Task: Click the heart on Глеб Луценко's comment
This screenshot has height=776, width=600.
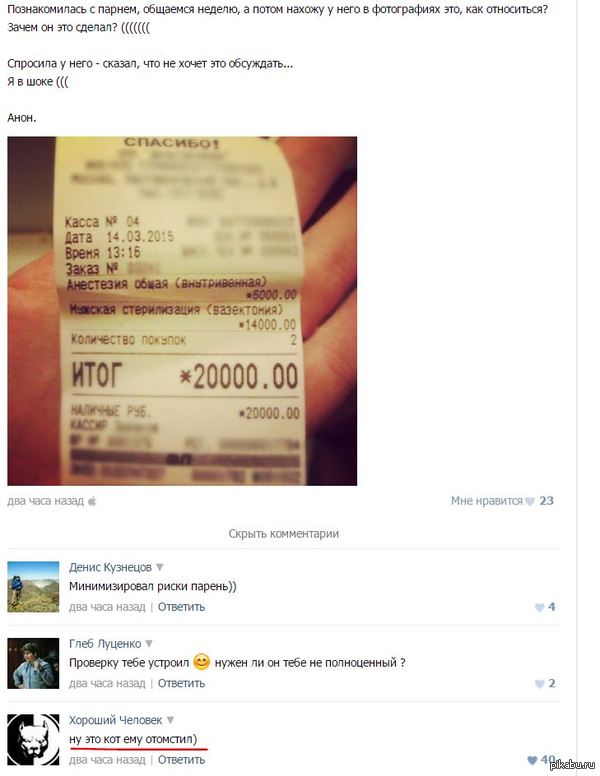Action: 539,684
